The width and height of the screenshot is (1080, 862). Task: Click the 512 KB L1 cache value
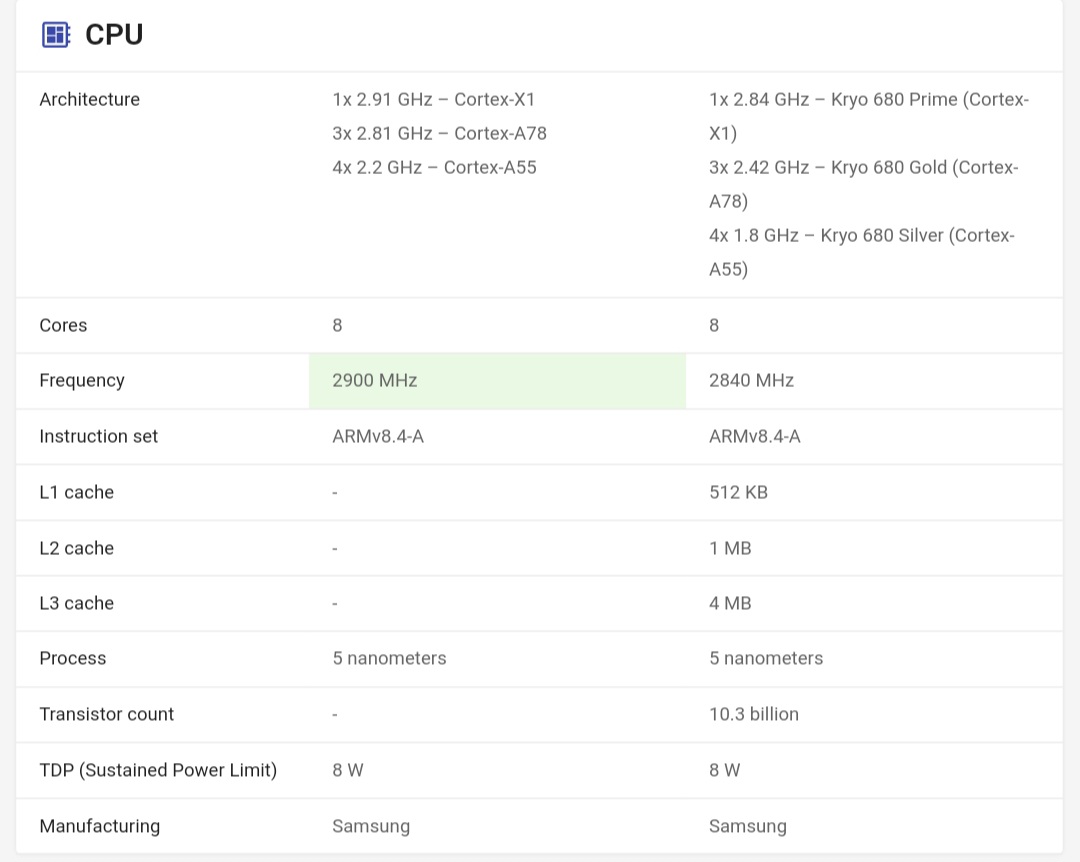tap(738, 492)
